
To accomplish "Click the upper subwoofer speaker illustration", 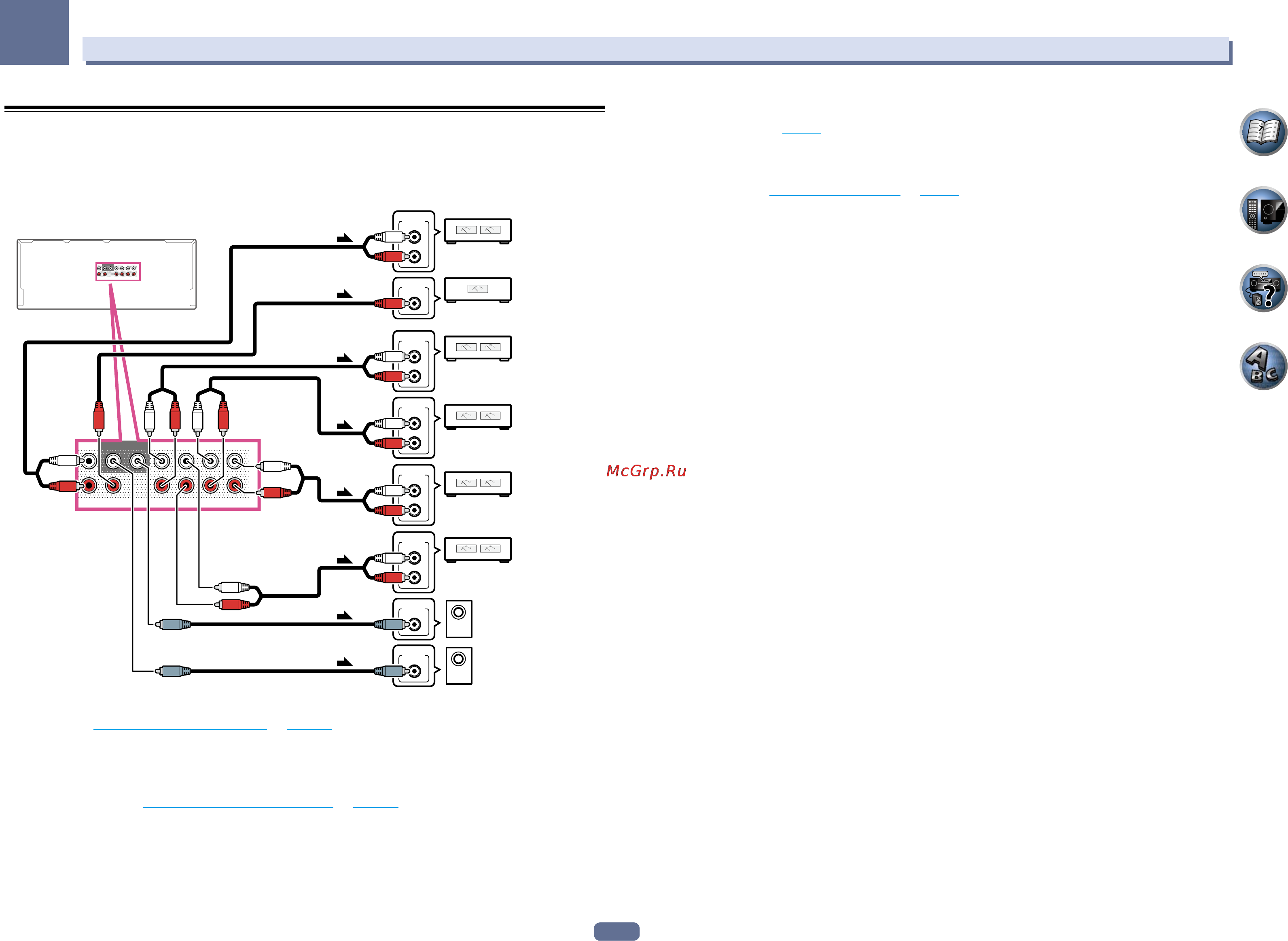I will coord(459,618).
